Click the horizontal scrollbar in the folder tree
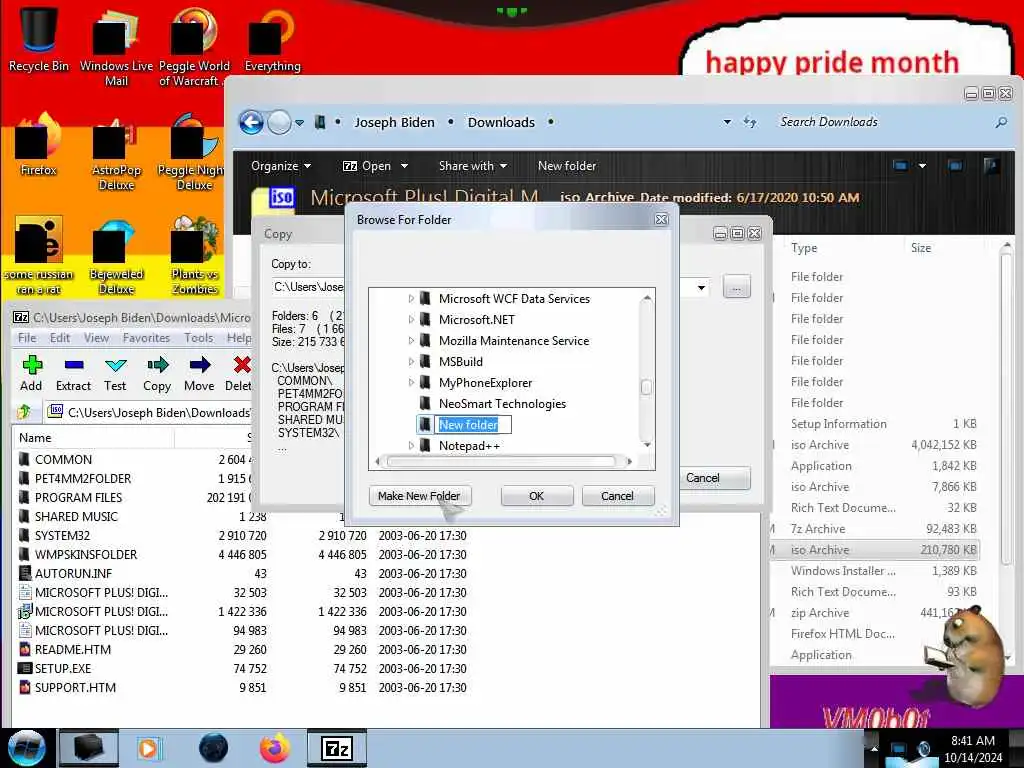Image resolution: width=1024 pixels, height=768 pixels. click(x=501, y=462)
